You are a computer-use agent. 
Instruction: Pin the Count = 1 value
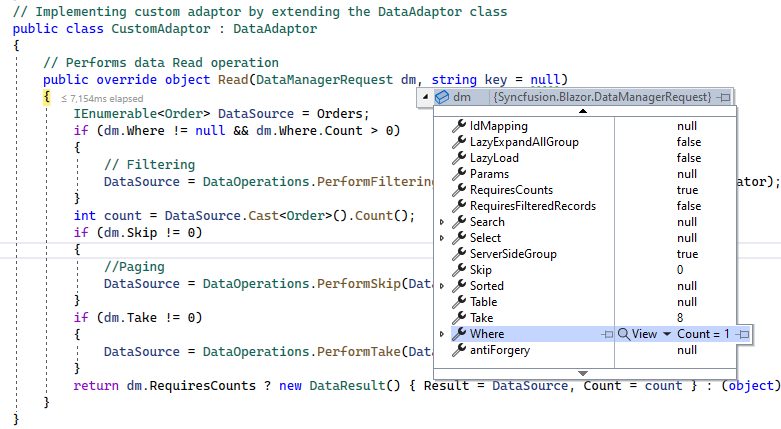tap(743, 334)
